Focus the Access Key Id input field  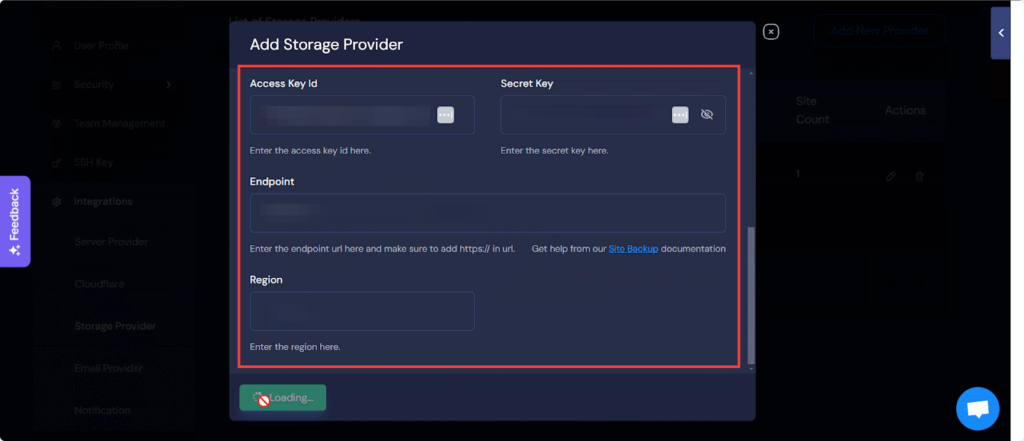[342, 115]
